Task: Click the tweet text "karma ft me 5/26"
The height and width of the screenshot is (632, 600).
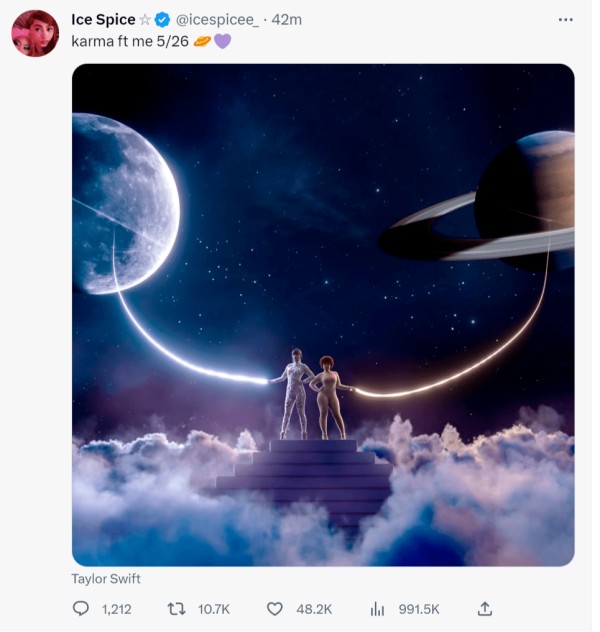Action: click(x=130, y=41)
